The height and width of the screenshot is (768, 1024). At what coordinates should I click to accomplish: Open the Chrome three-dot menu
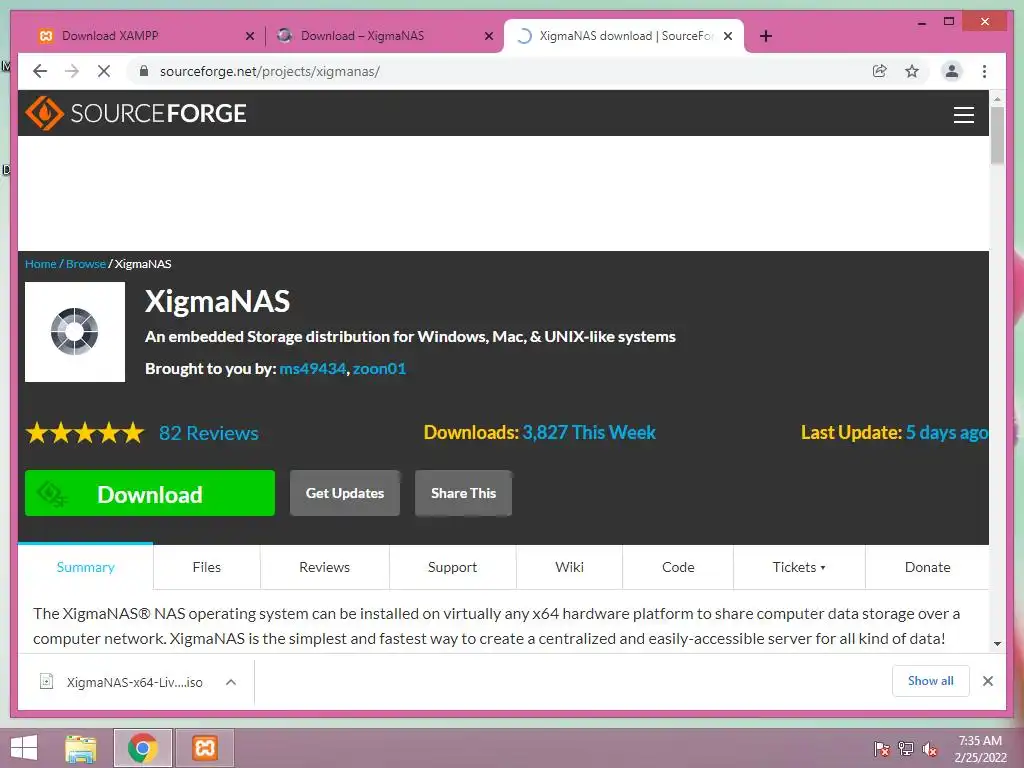coord(984,71)
